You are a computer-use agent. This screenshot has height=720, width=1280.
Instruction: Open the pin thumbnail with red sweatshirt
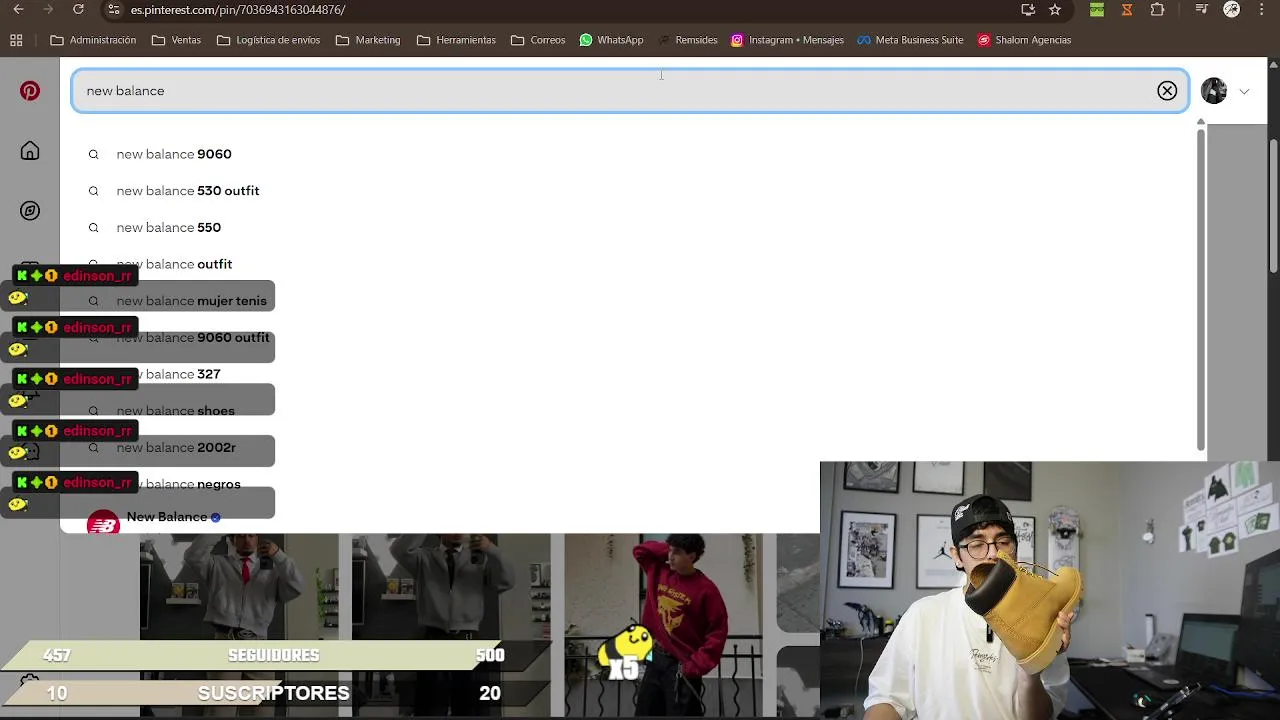[x=663, y=625]
